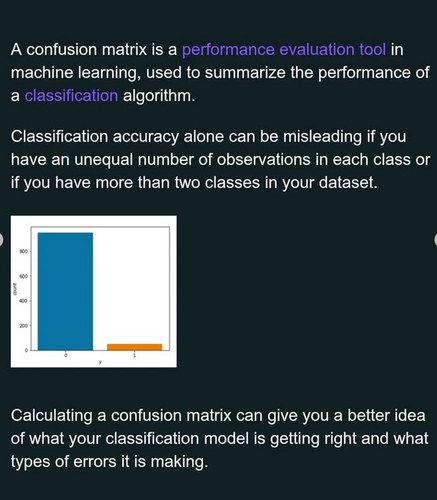This screenshot has width=437, height=500.
Task: Click the 400 tick label on chart
Action: point(23,301)
